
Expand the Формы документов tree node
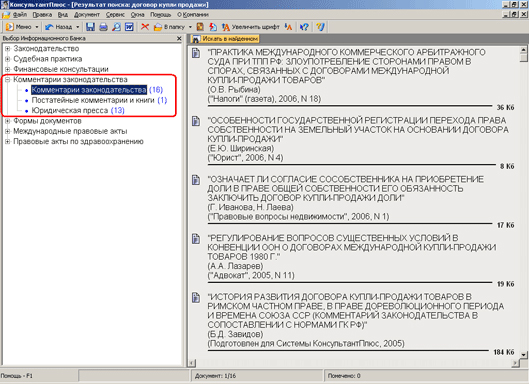pyautogui.click(x=7, y=121)
